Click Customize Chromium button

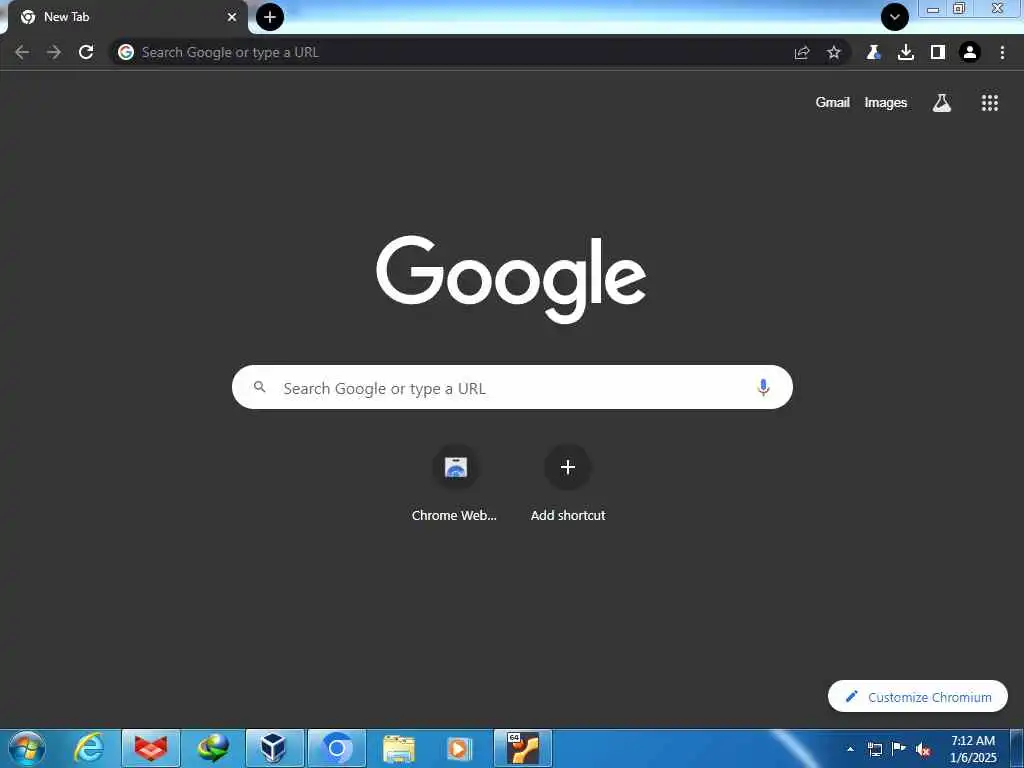918,697
